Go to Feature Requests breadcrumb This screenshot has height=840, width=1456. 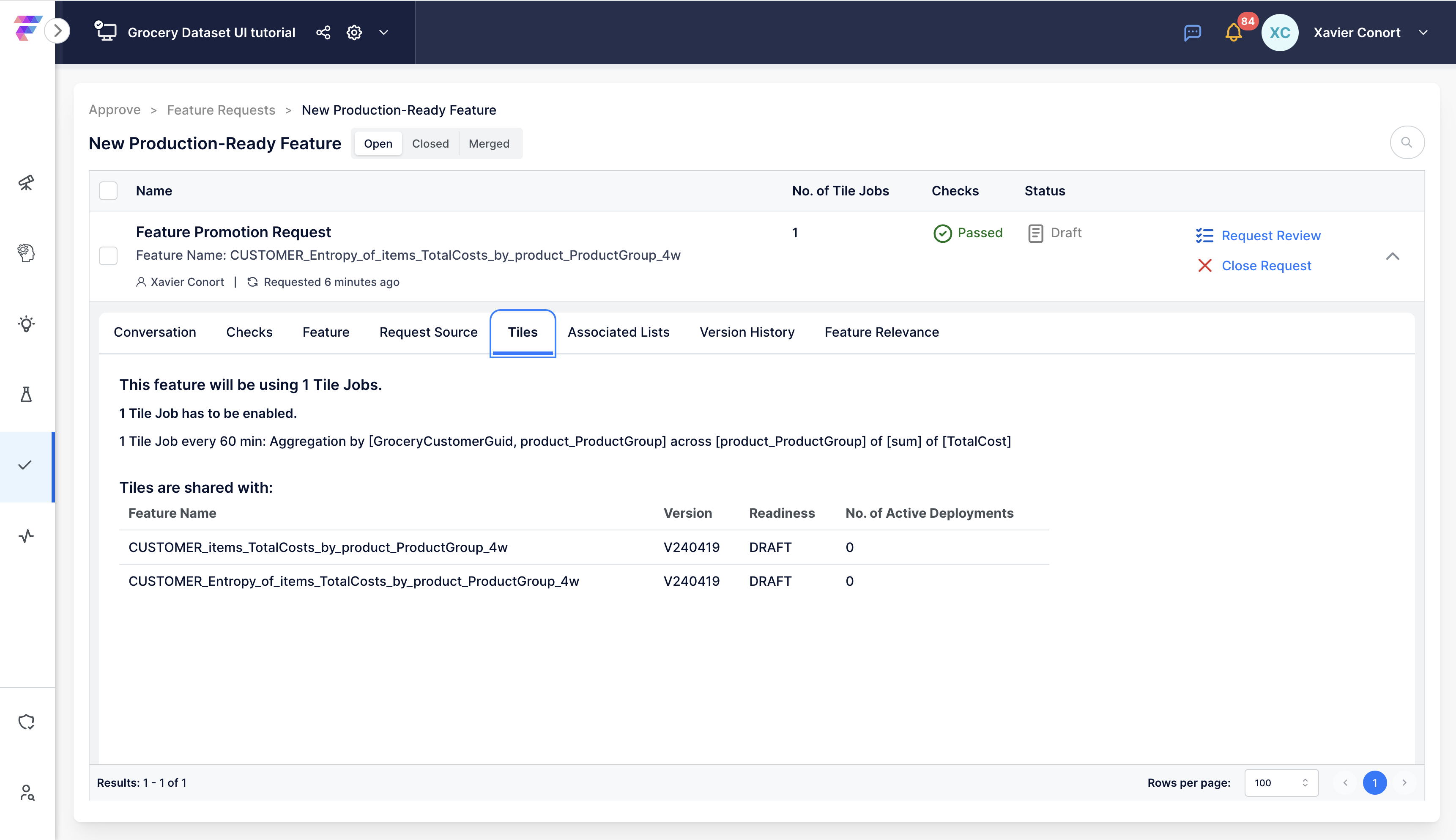221,110
